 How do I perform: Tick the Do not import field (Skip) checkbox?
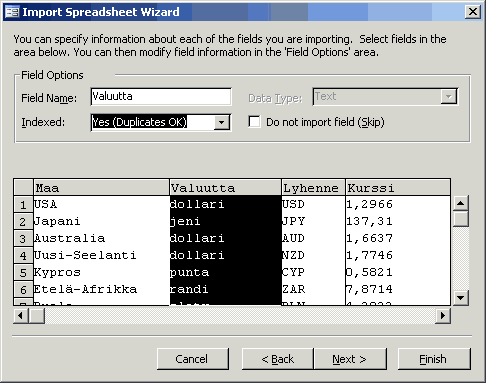click(254, 122)
